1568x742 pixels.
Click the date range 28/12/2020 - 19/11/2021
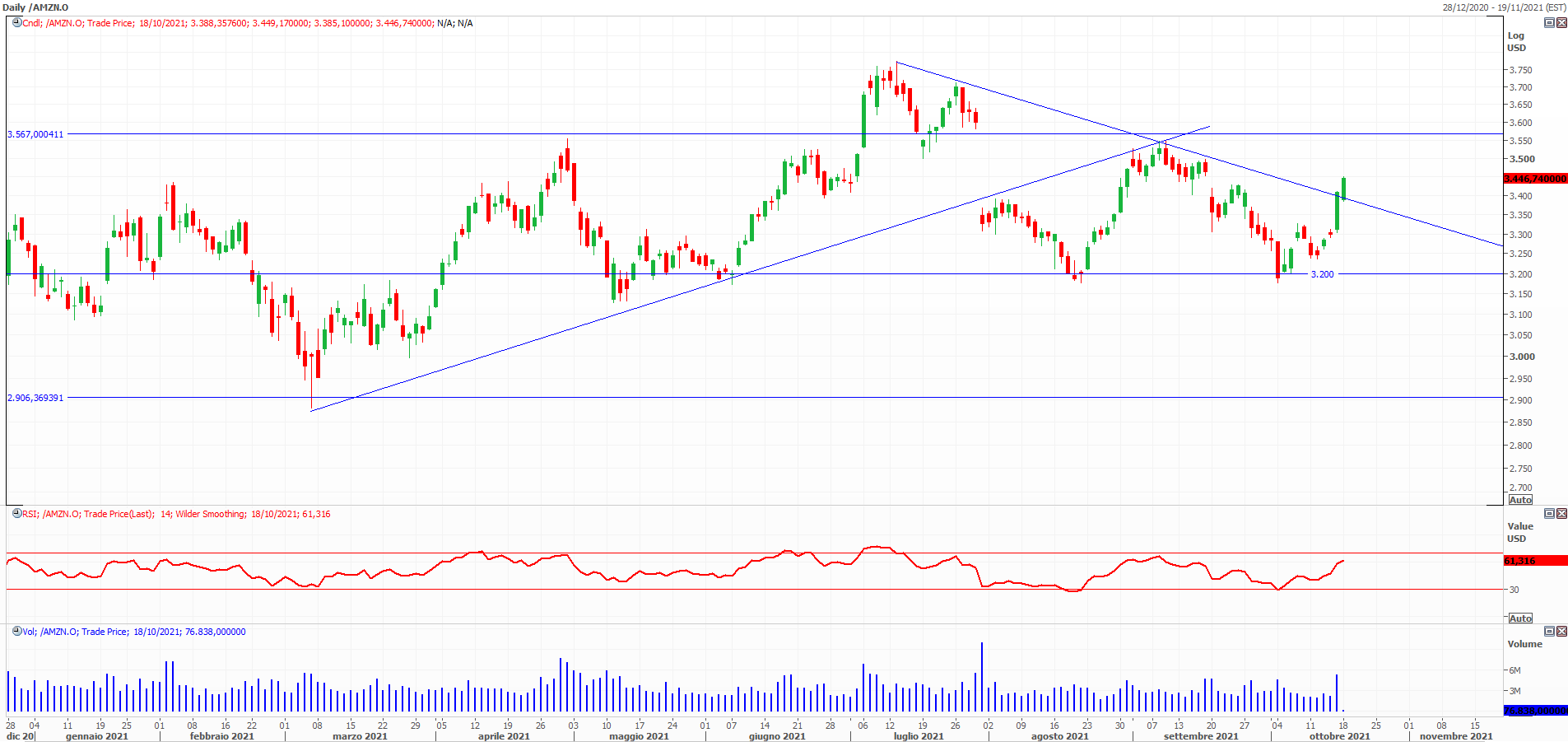(1504, 7)
